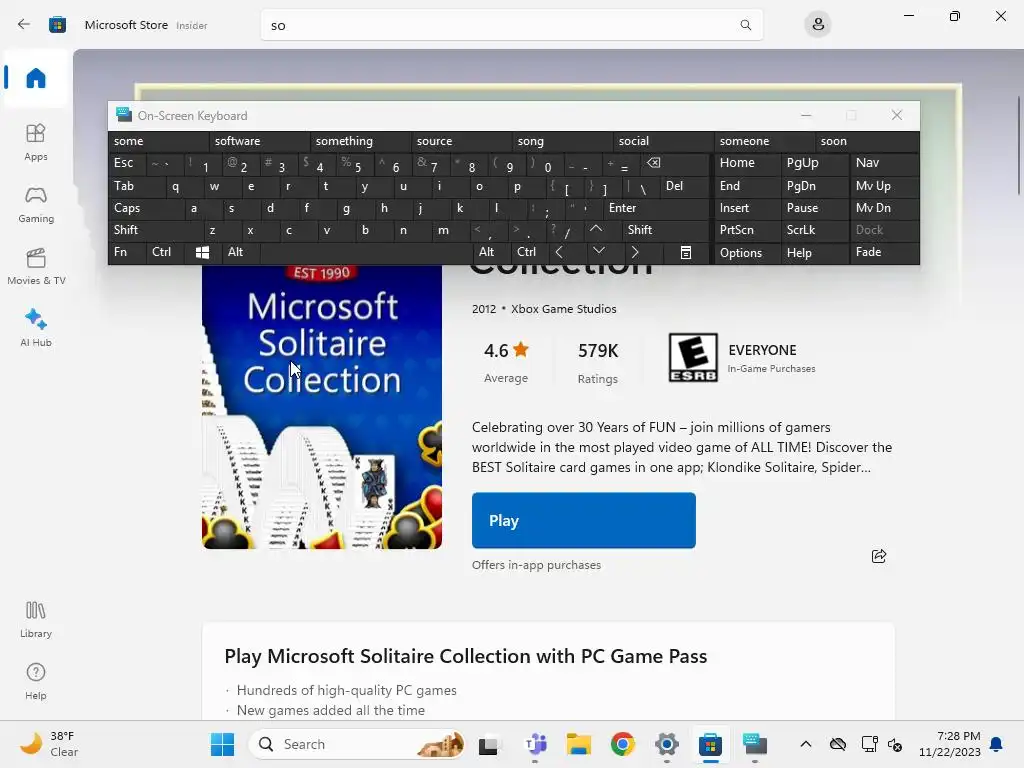Open Task View from taskbar
Screen dimensions: 1024x768
488,744
